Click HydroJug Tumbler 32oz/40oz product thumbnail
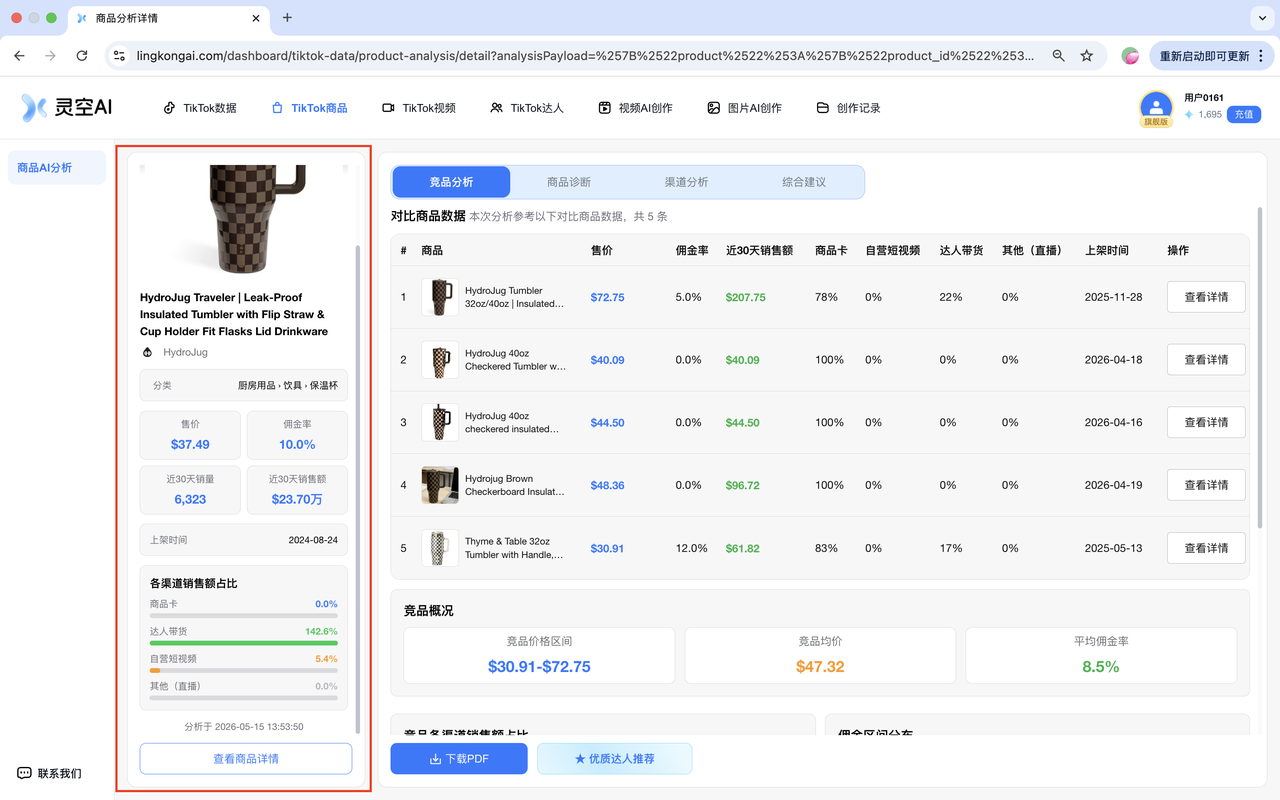Image resolution: width=1280 pixels, height=800 pixels. click(x=440, y=297)
